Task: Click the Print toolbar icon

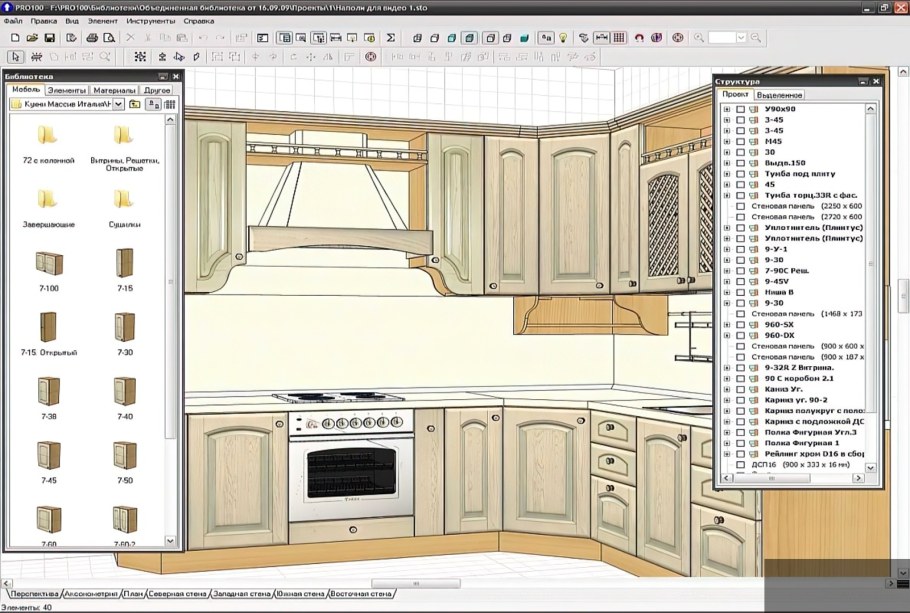Action: pyautogui.click(x=92, y=38)
